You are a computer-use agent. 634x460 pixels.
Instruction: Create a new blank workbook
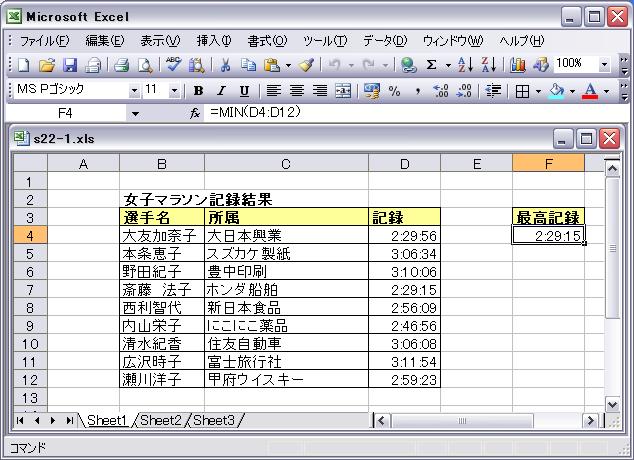pyautogui.click(x=23, y=65)
